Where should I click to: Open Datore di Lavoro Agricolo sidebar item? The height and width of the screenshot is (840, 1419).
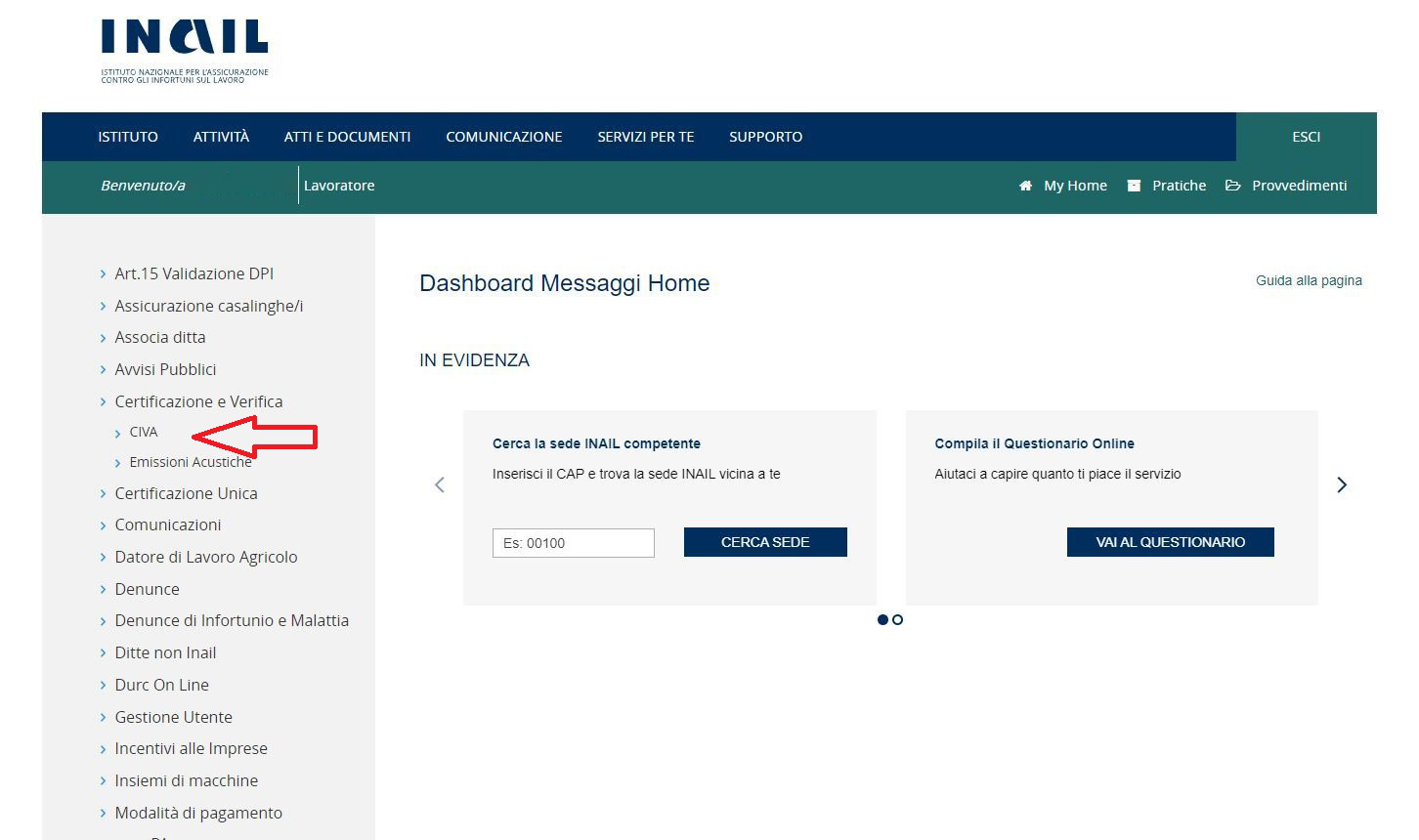[x=206, y=557]
